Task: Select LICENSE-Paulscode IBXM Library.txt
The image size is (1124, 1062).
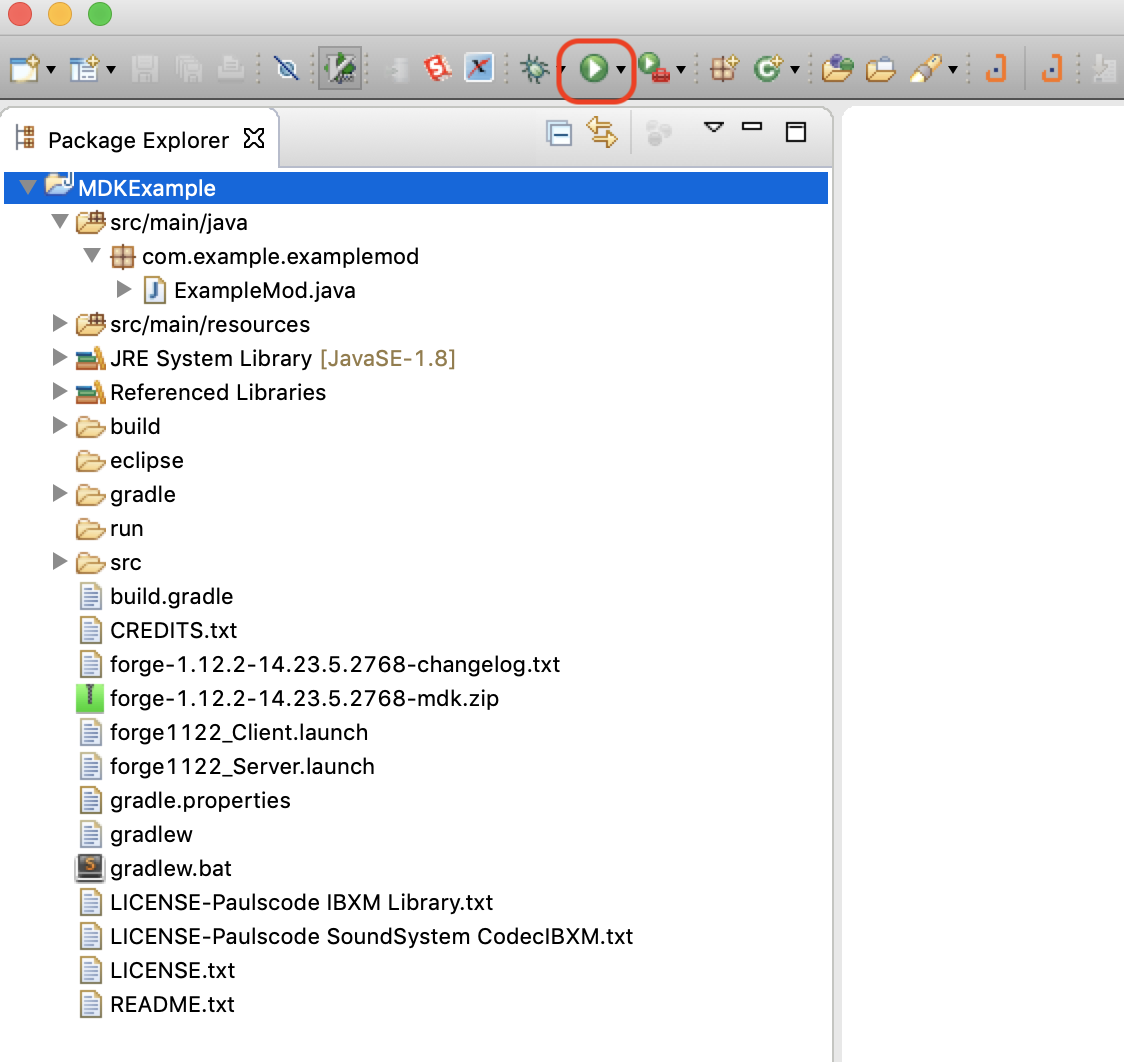Action: 301,903
